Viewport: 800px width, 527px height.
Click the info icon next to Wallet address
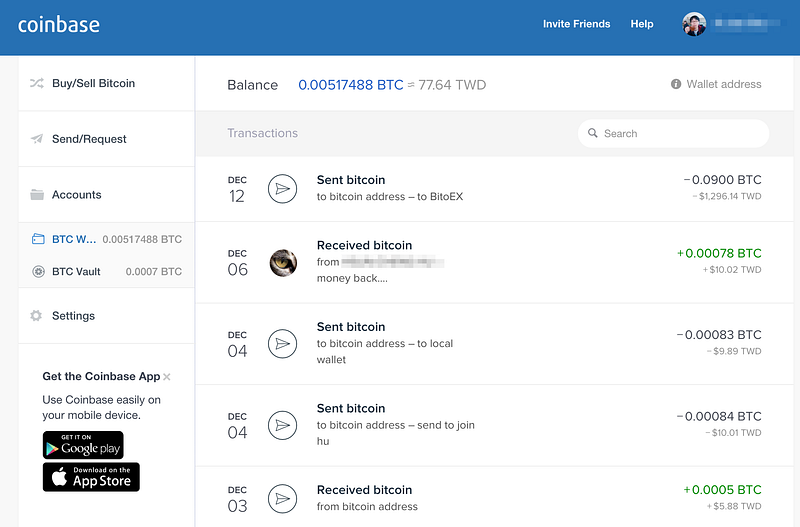point(676,85)
